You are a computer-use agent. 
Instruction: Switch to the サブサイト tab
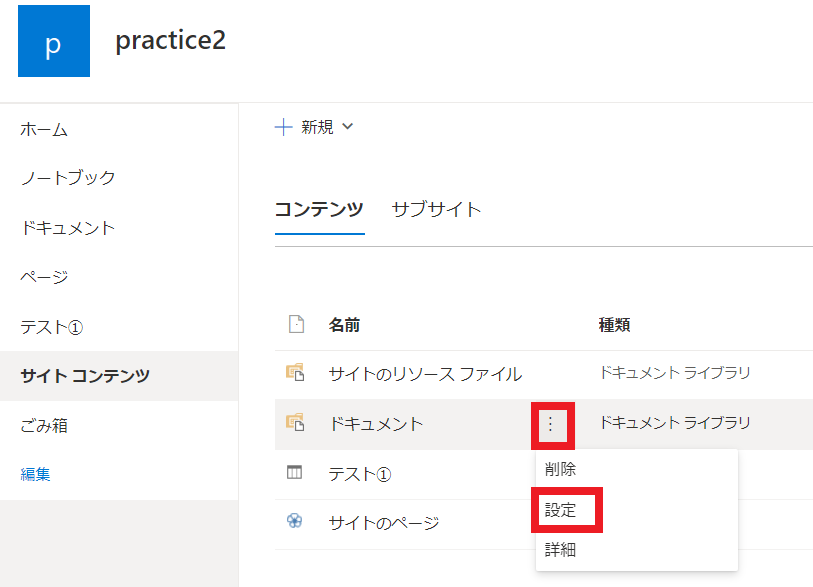(x=436, y=210)
